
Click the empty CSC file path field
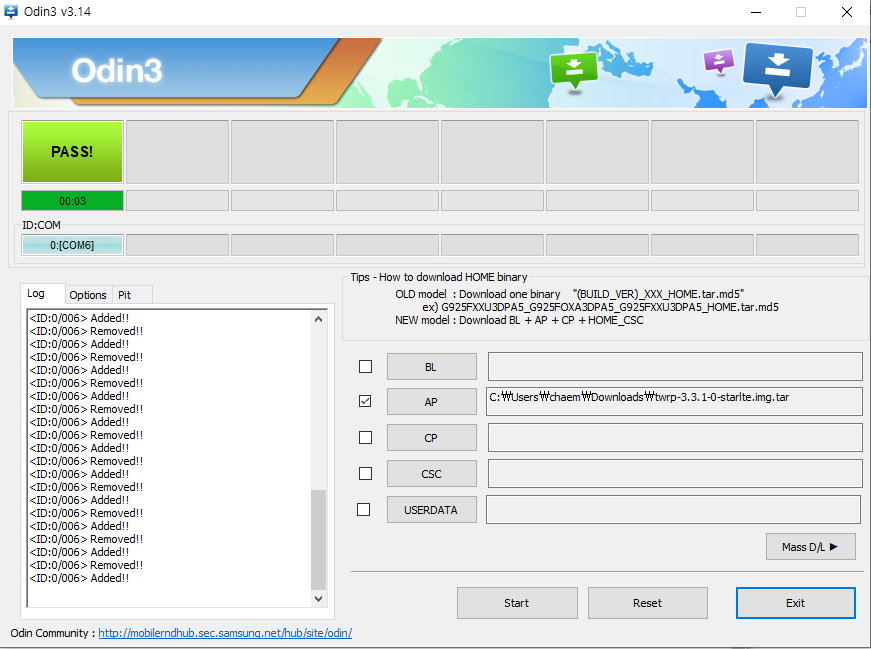tap(675, 473)
